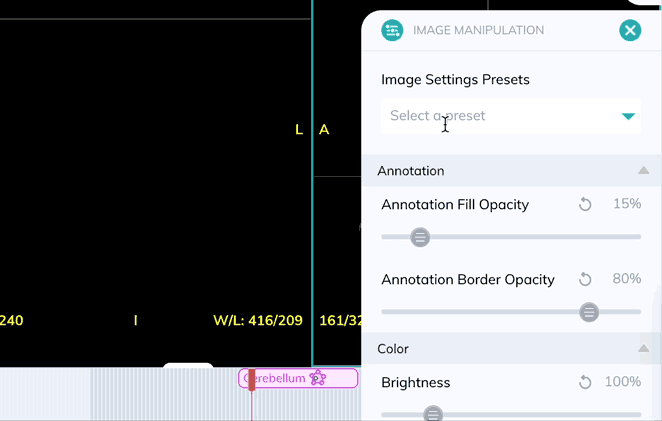Click the Annotation Fill Opacity slider handle
The width and height of the screenshot is (662, 421).
pos(420,237)
